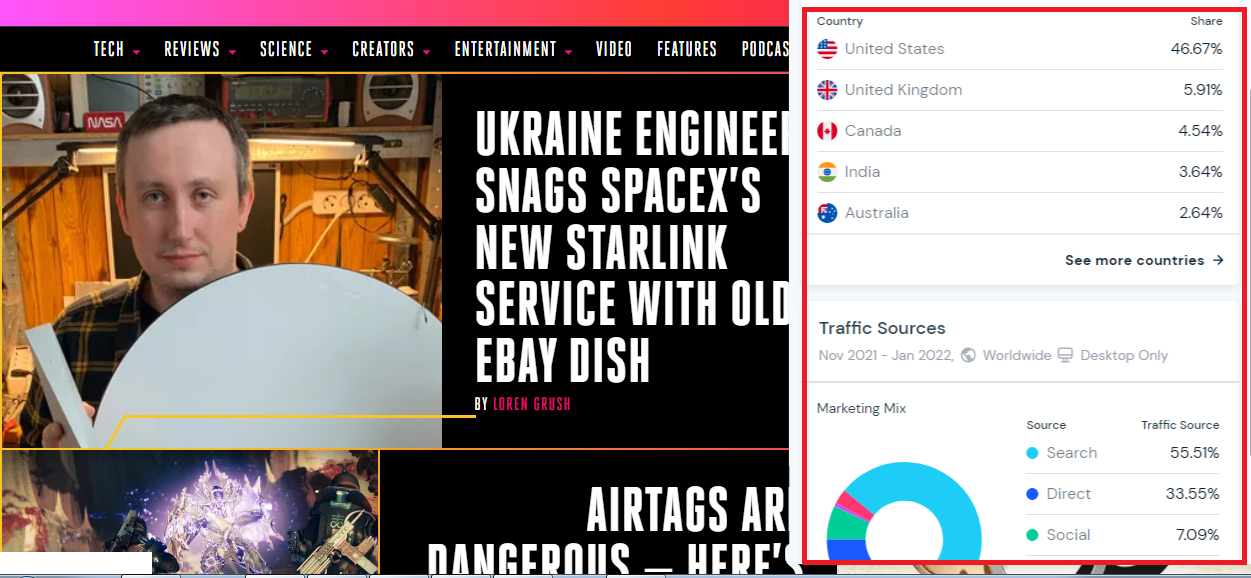
Task: Expand the dropdown arrow next to ENTERTAINMENT
Action: pos(568,52)
